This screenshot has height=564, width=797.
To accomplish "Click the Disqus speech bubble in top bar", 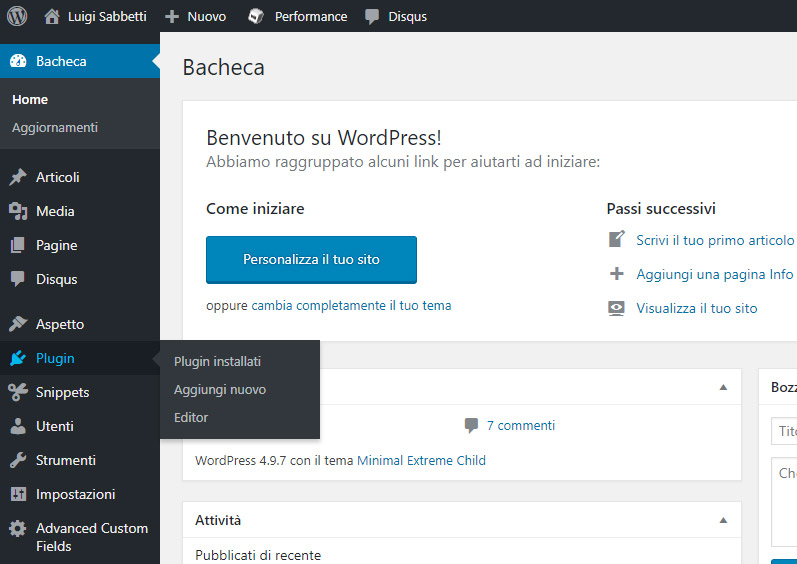I will tap(372, 16).
